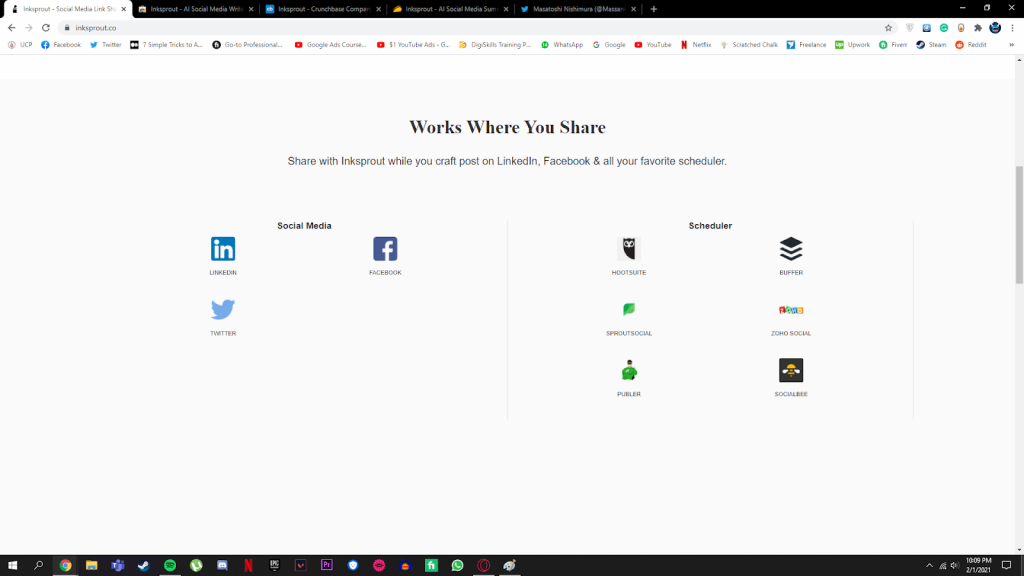This screenshot has height=576, width=1024.
Task: Bookmark this page with the star icon
Action: coord(888,28)
